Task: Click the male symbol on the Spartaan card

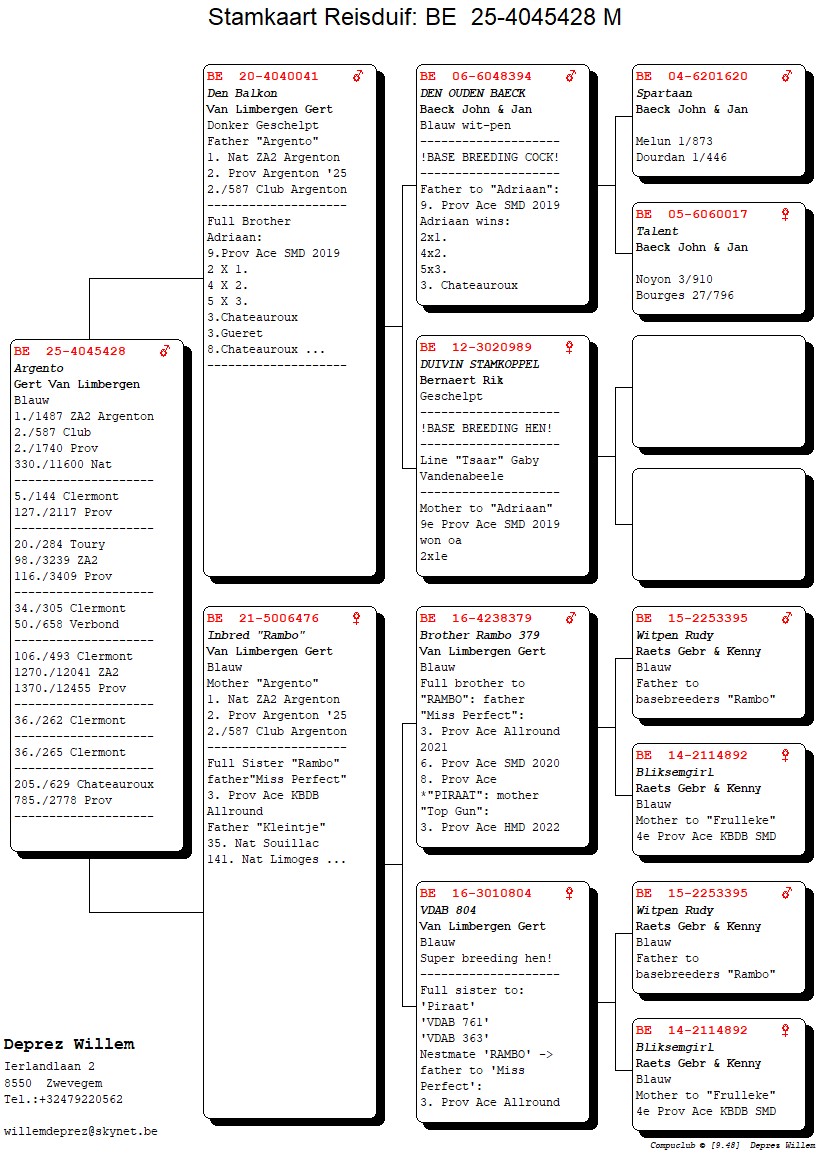Action: click(x=787, y=76)
